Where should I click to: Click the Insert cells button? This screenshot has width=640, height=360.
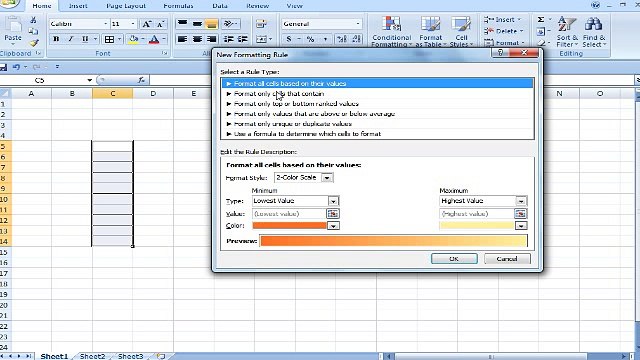click(502, 20)
